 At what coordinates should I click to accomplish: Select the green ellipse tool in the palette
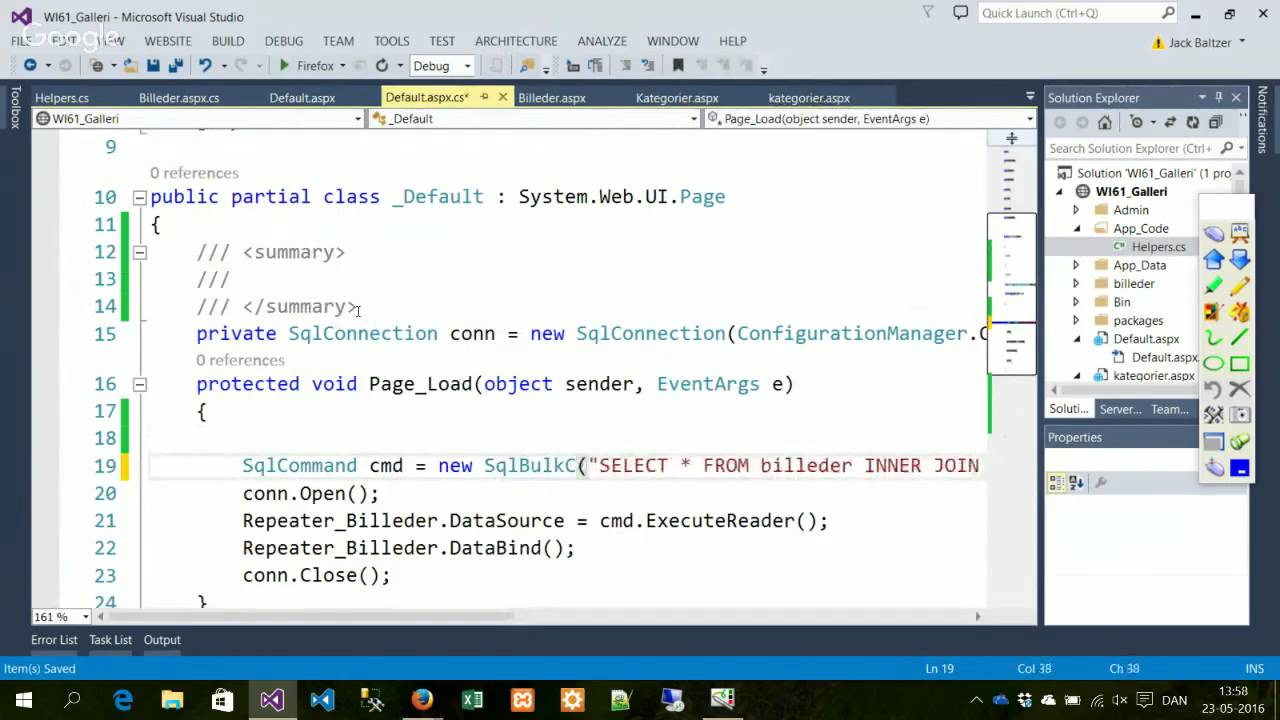tap(1214, 364)
